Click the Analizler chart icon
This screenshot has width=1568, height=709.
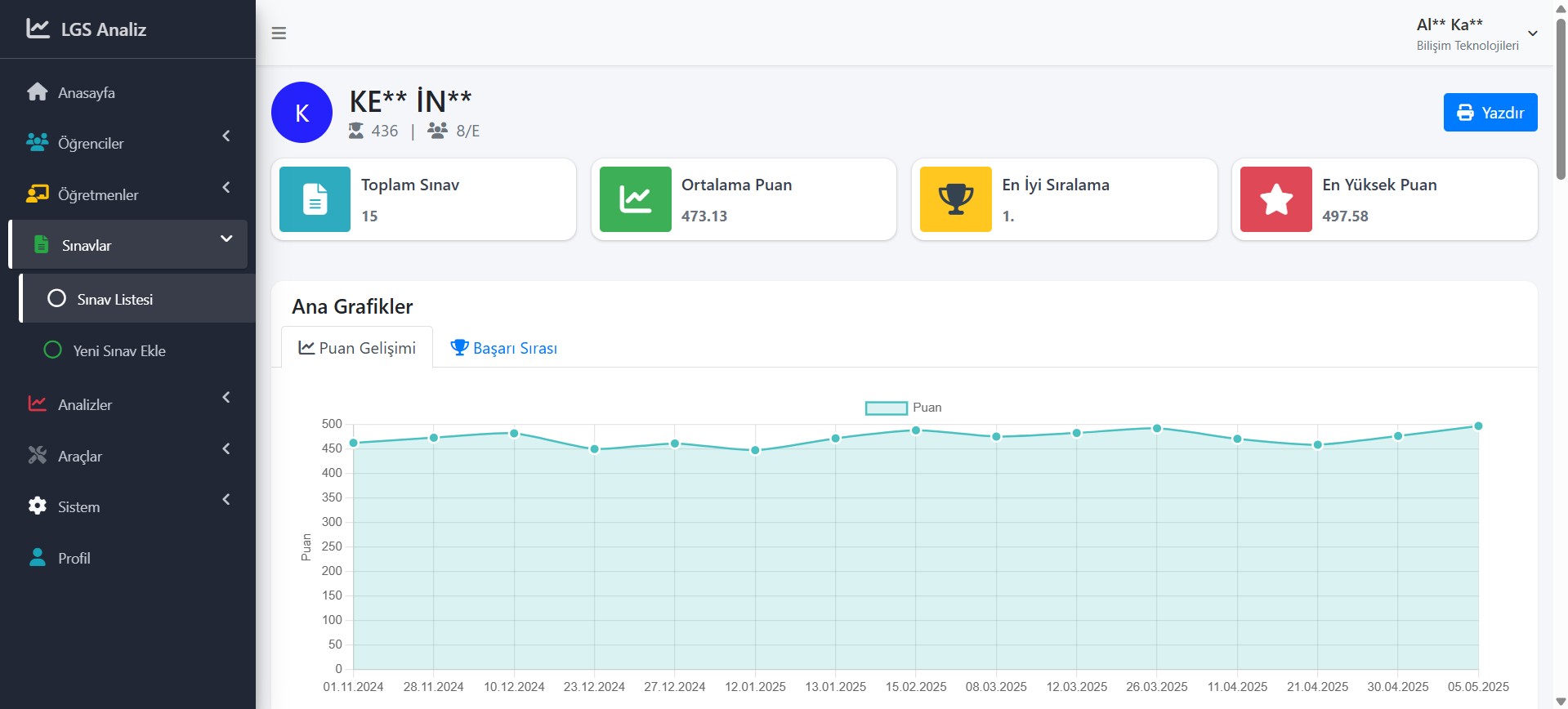point(38,404)
